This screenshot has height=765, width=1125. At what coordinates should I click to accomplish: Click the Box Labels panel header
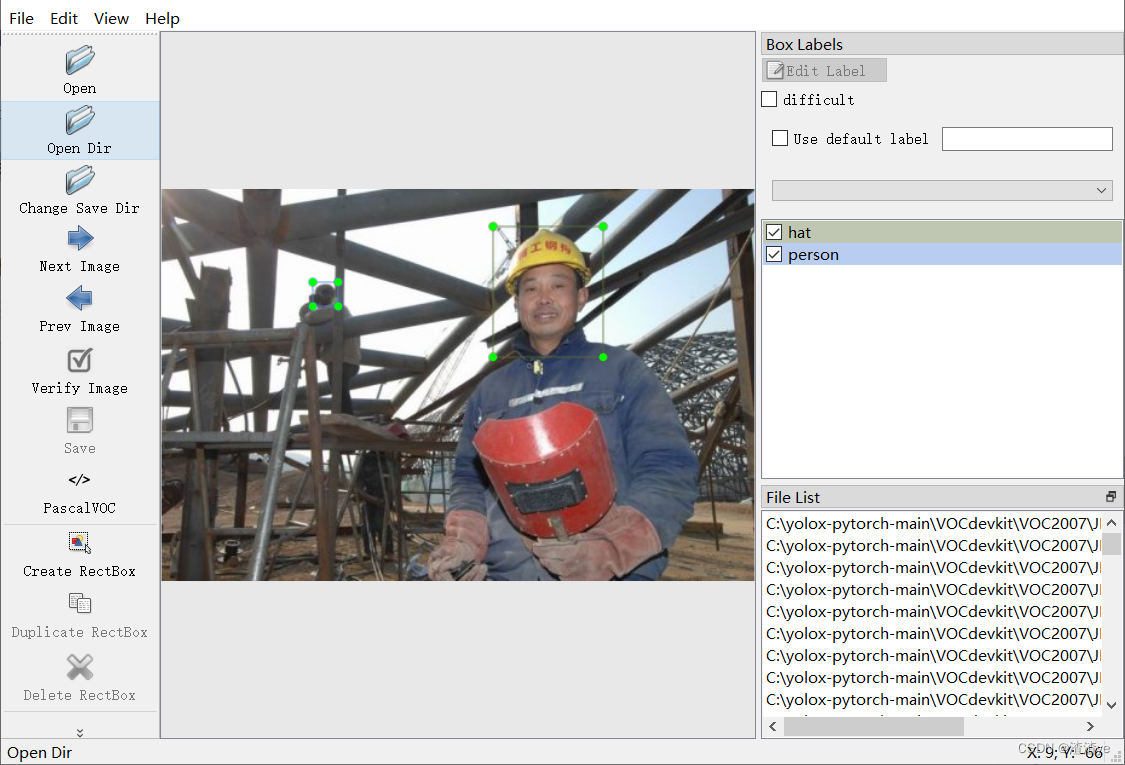point(942,44)
